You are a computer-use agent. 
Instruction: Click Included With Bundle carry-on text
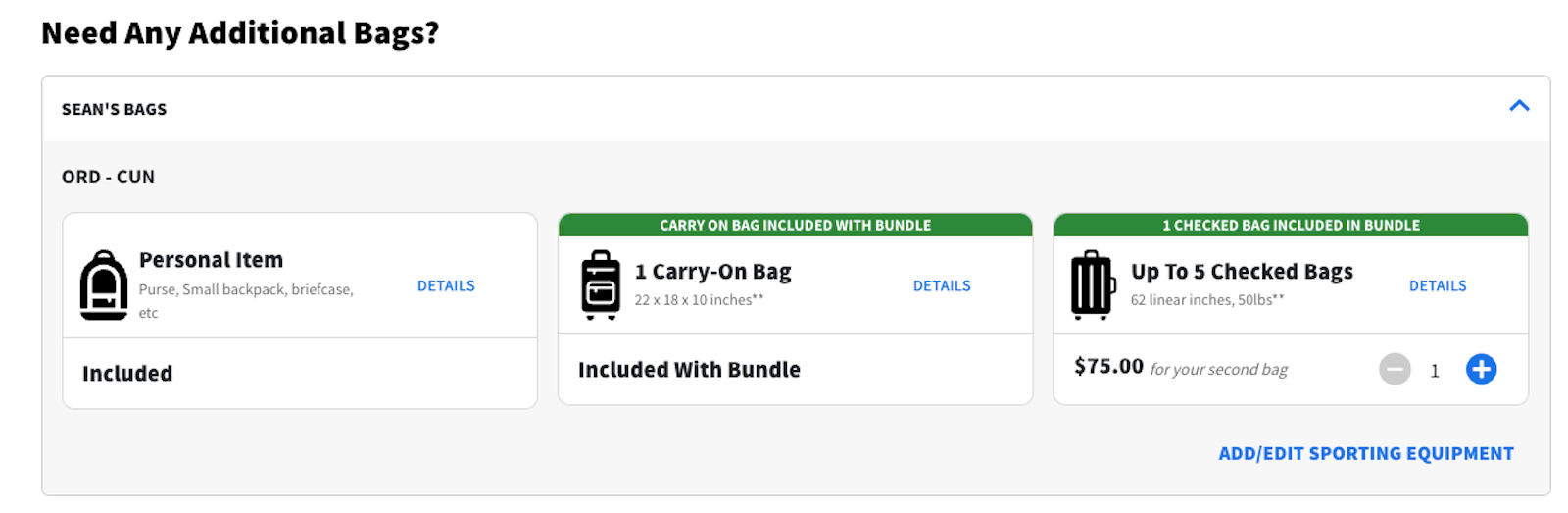coord(689,370)
